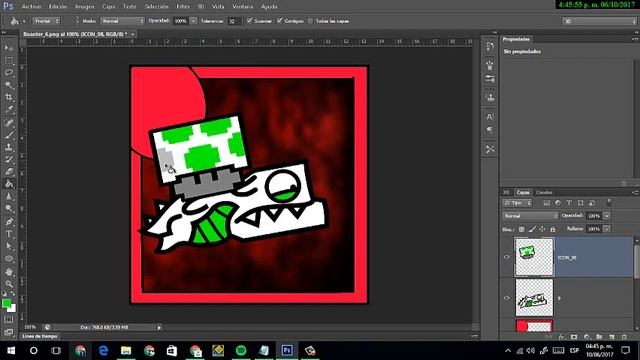Screen dimensions: 640x360
Task: Open the Edición menu
Action: (58, 7)
